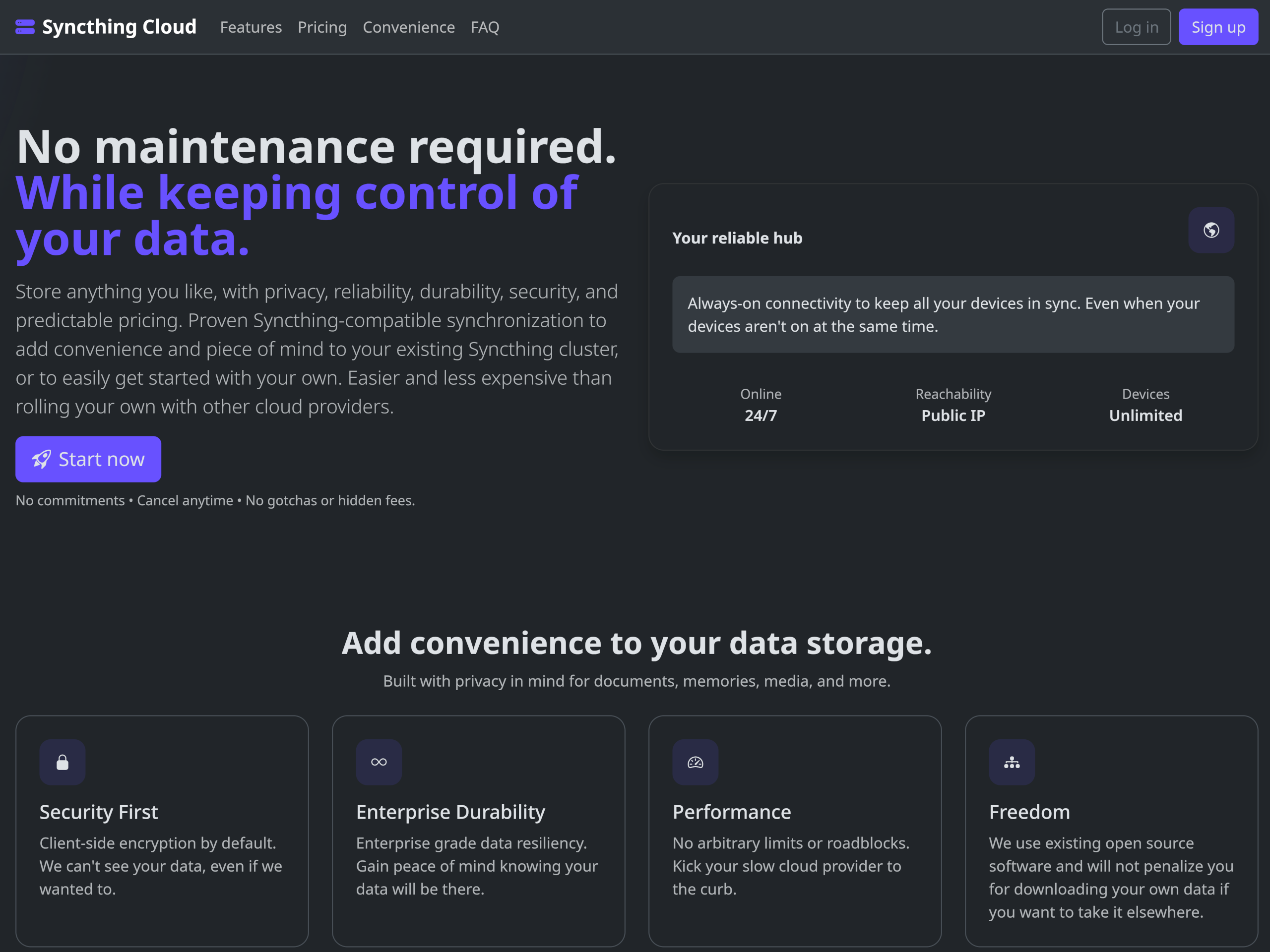Open the Features nav link
Screen dimensions: 1270x952
pyautogui.click(x=251, y=27)
